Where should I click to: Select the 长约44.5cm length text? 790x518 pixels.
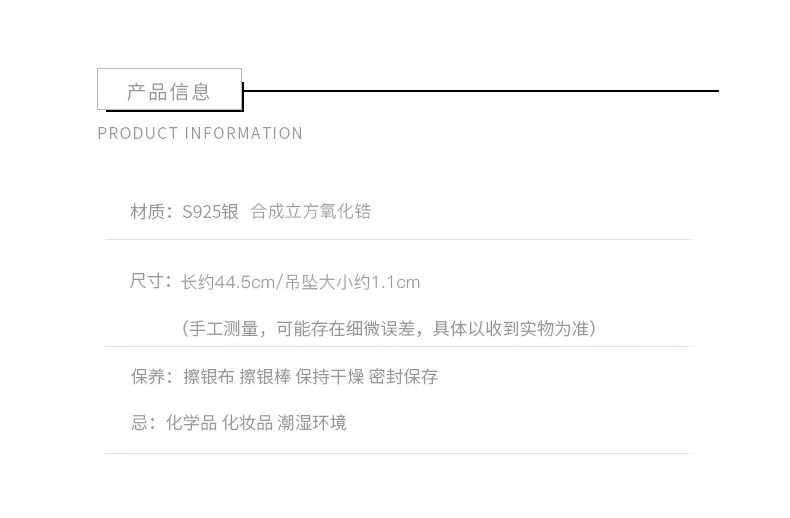click(227, 282)
